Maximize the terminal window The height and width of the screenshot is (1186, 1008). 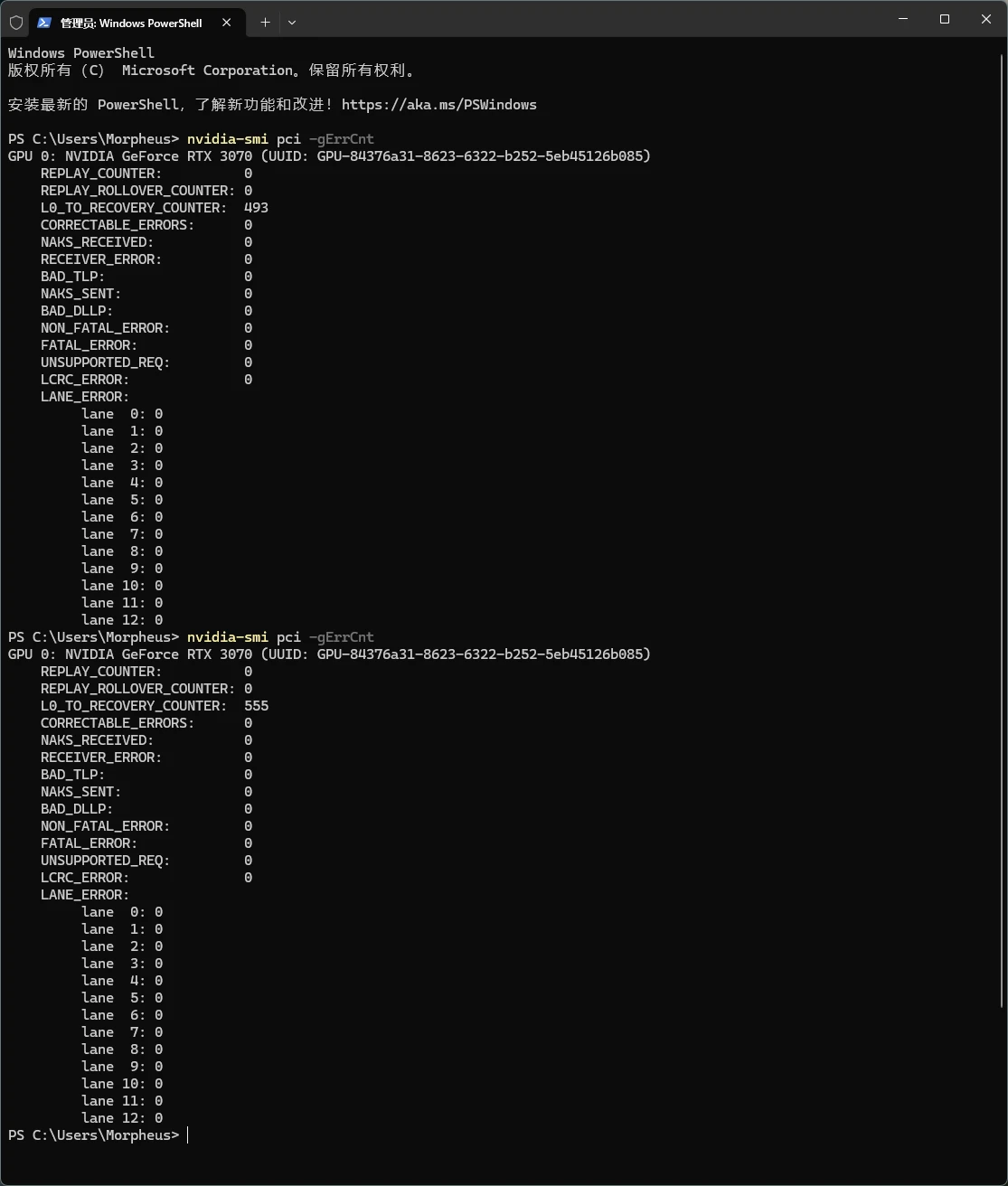(x=945, y=19)
